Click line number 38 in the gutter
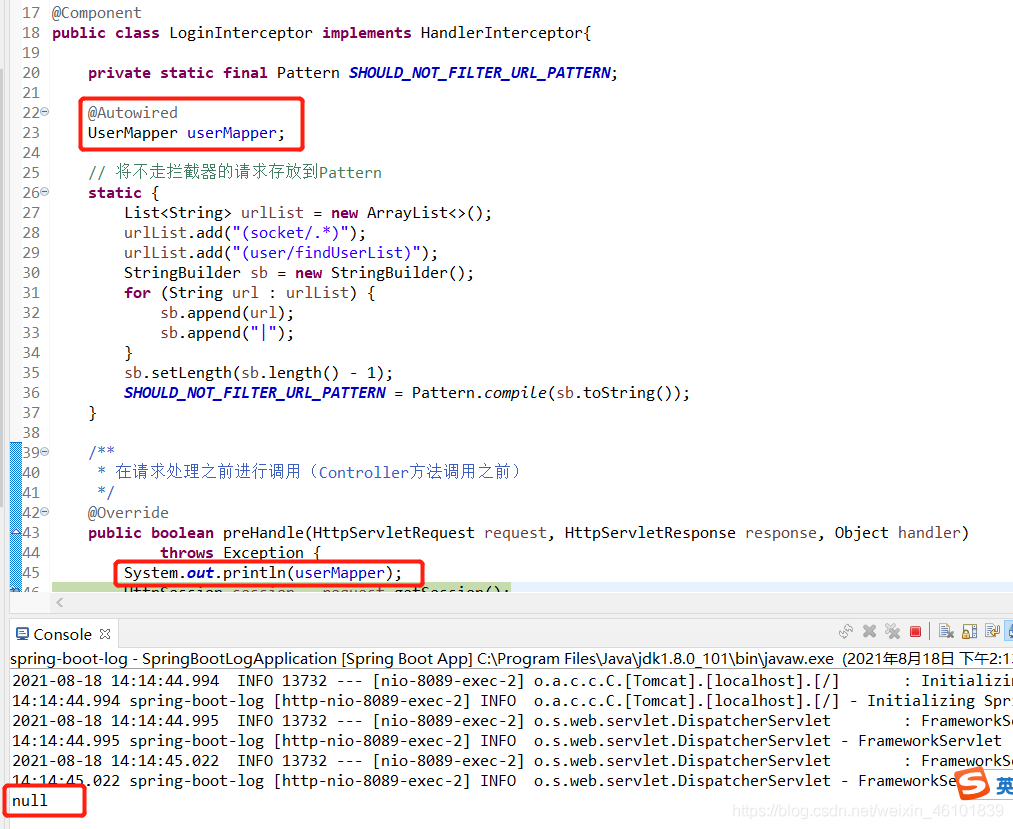The image size is (1013, 829). 30,433
